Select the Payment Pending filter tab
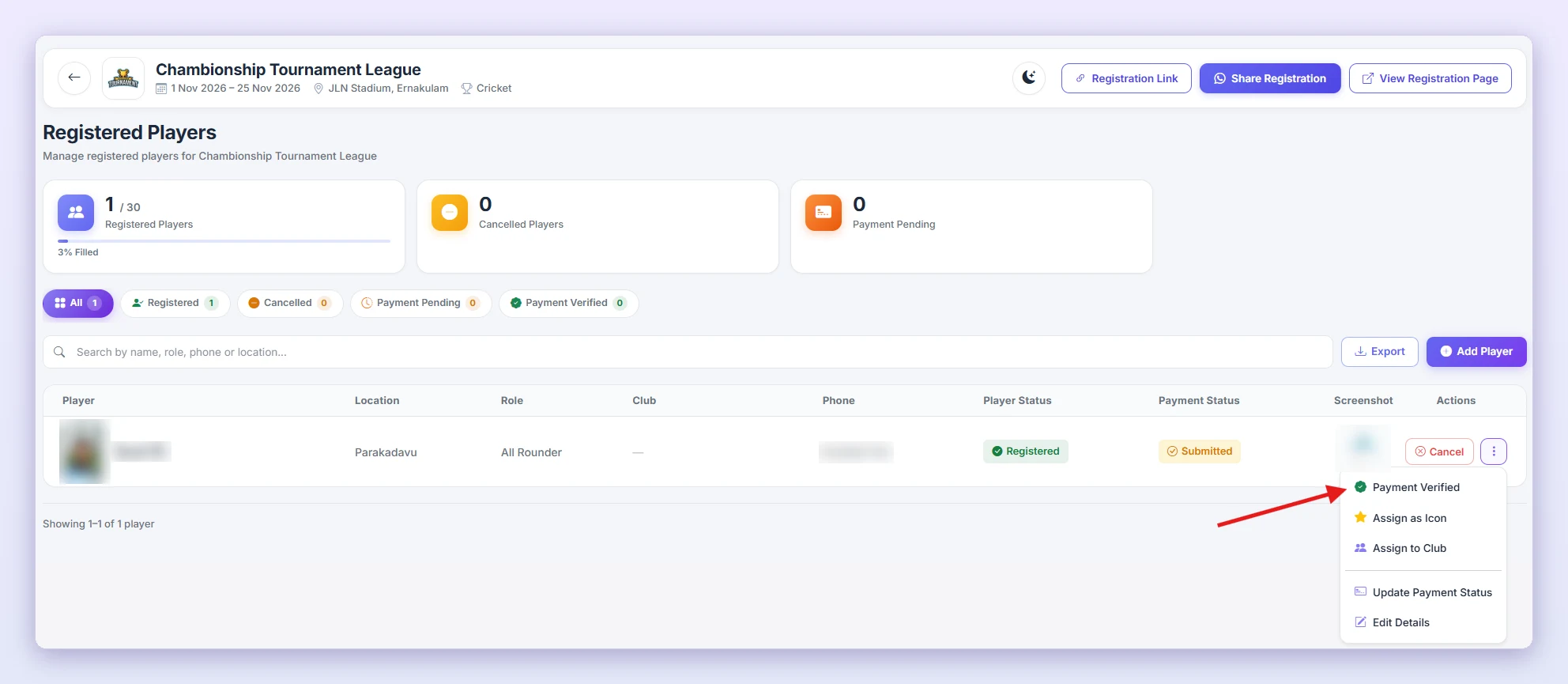 tap(420, 303)
